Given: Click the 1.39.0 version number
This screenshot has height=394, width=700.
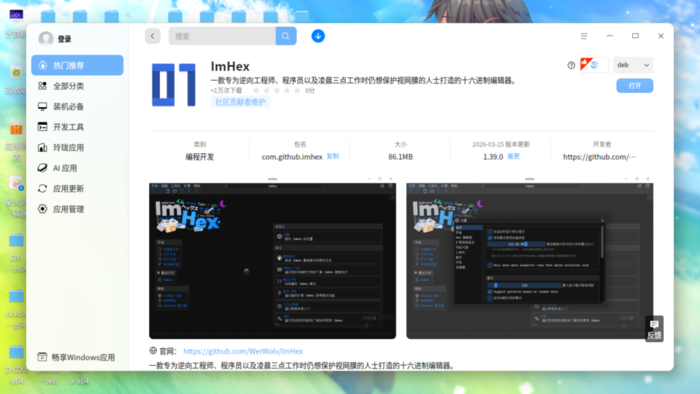Looking at the screenshot, I should (x=493, y=157).
